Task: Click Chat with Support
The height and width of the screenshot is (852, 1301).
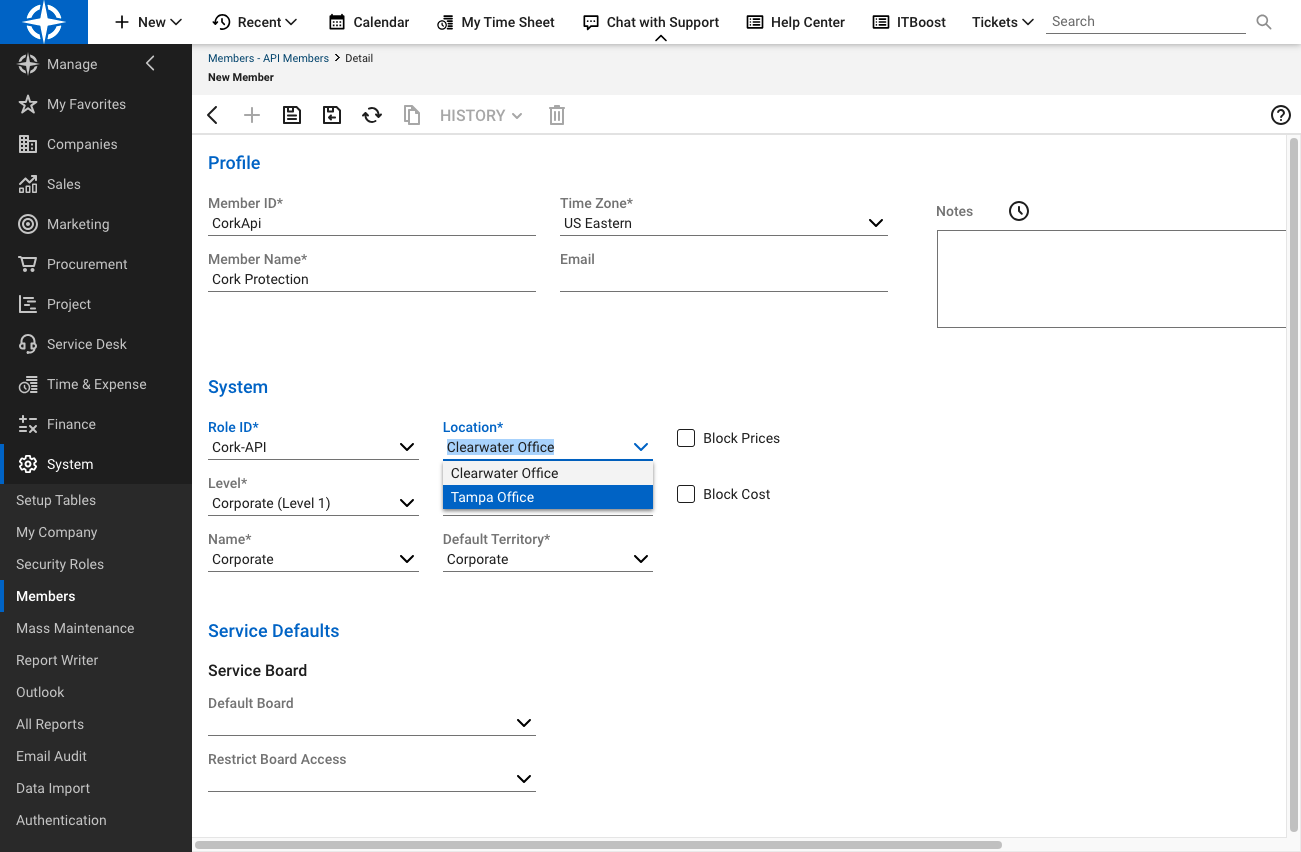Action: pyautogui.click(x=651, y=22)
